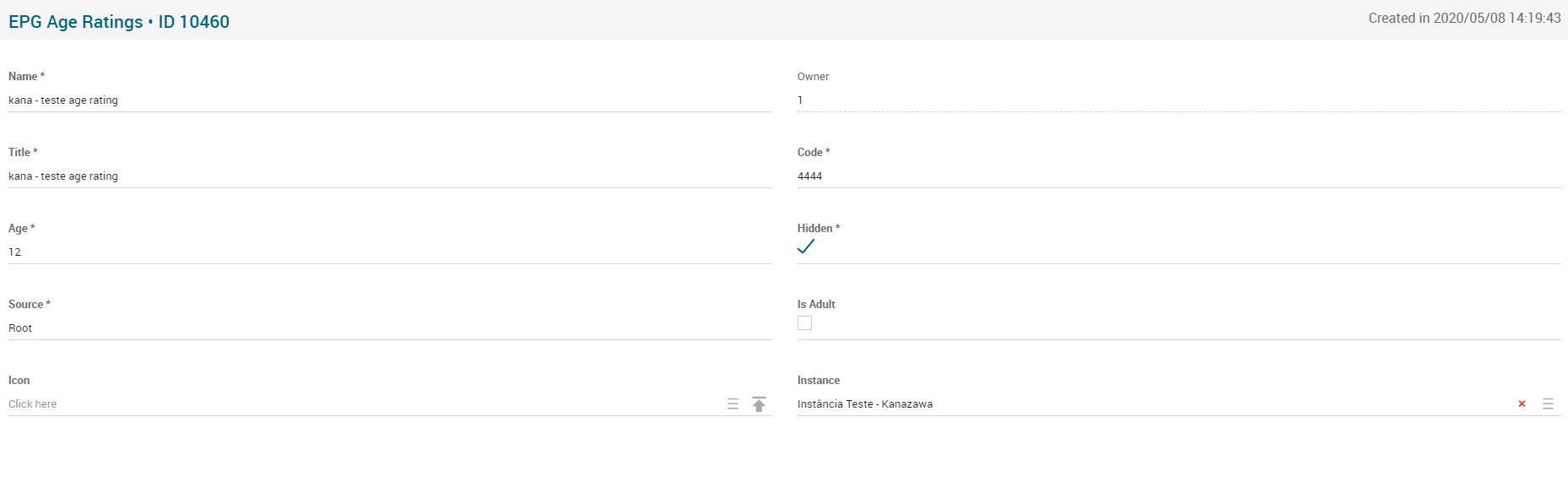Select the Source field showing Root
Viewport: 1568px width, 482px height.
pos(388,328)
